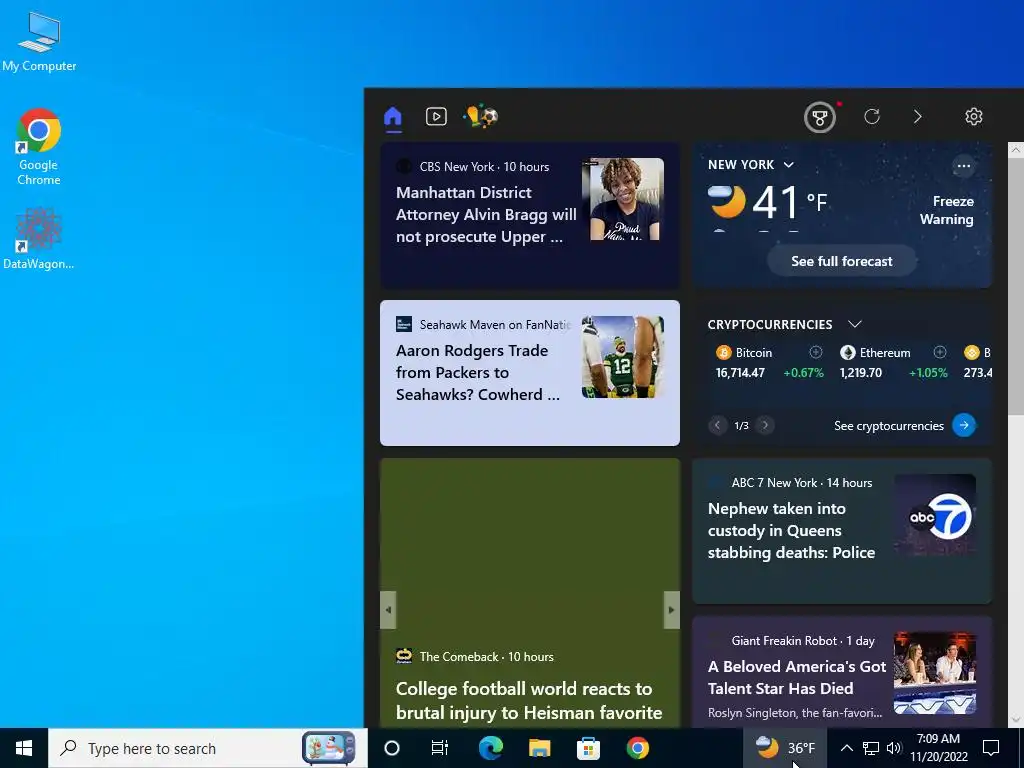The height and width of the screenshot is (768, 1024).
Task: Open the sports and games tab
Action: point(481,116)
